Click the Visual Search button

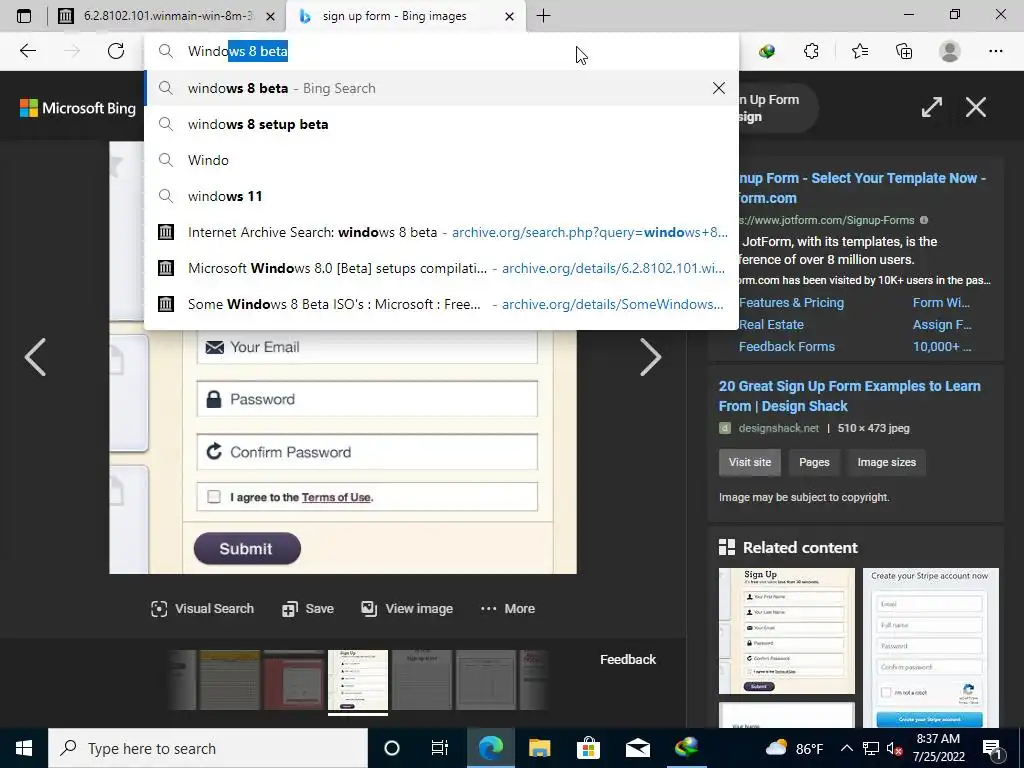coord(202,609)
